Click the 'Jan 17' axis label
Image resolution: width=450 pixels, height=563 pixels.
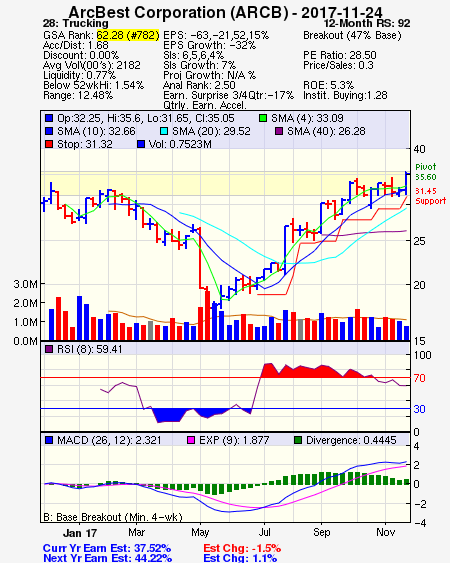click(80, 533)
